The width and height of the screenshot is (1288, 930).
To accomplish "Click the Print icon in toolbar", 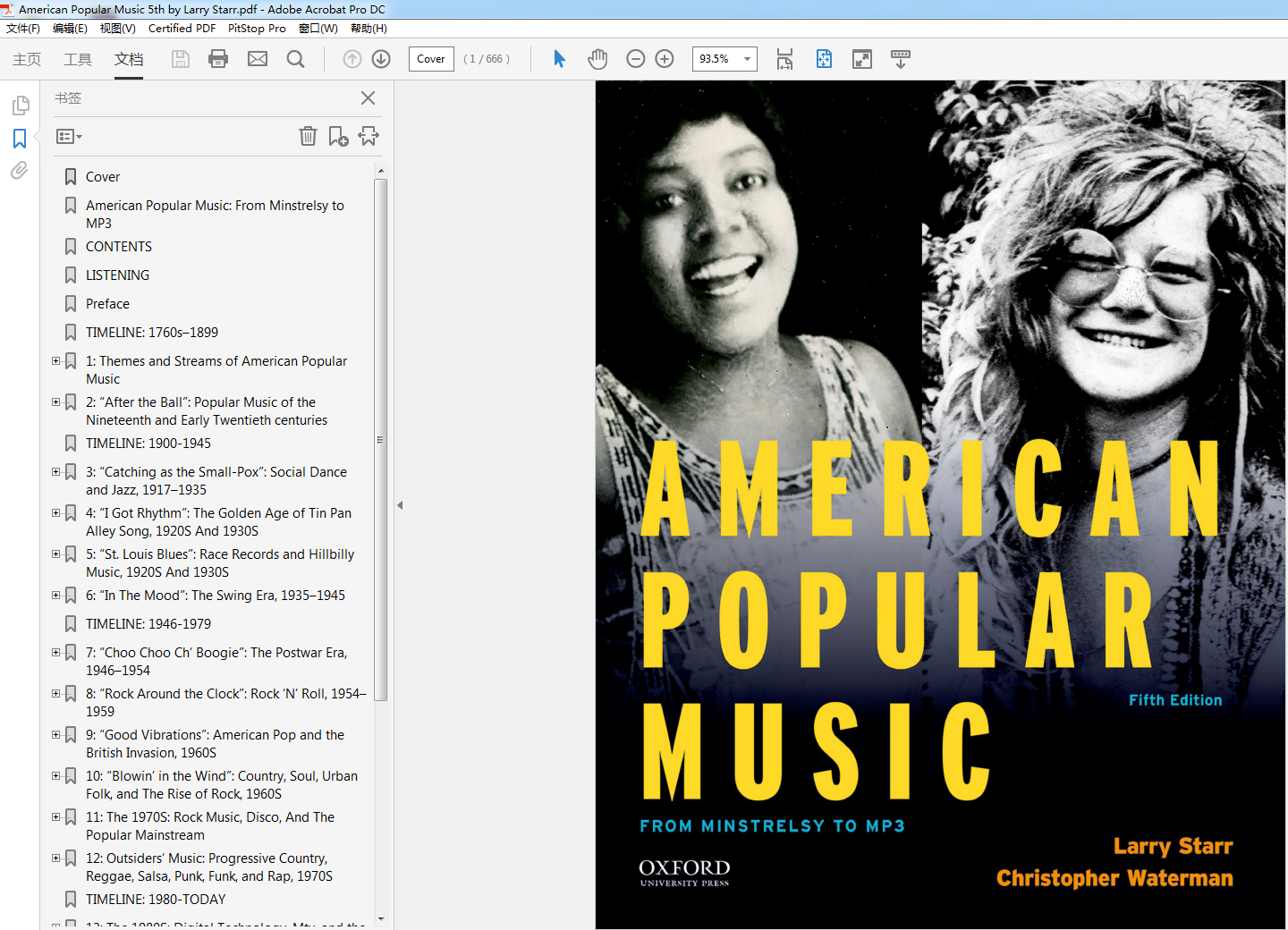I will point(218,59).
